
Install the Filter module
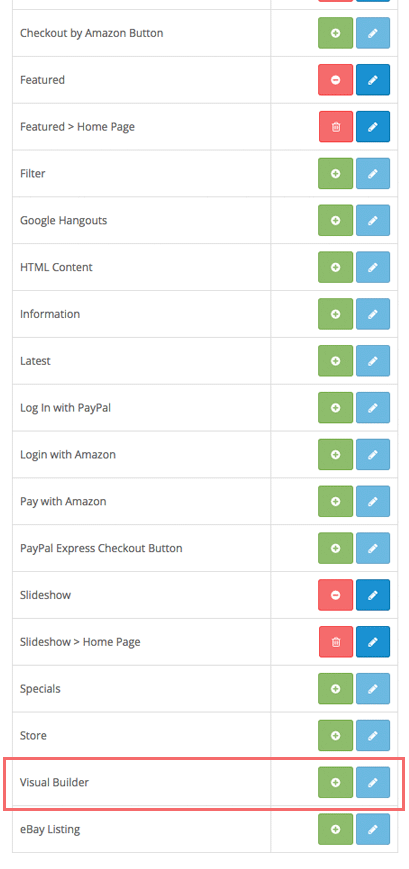pos(335,173)
